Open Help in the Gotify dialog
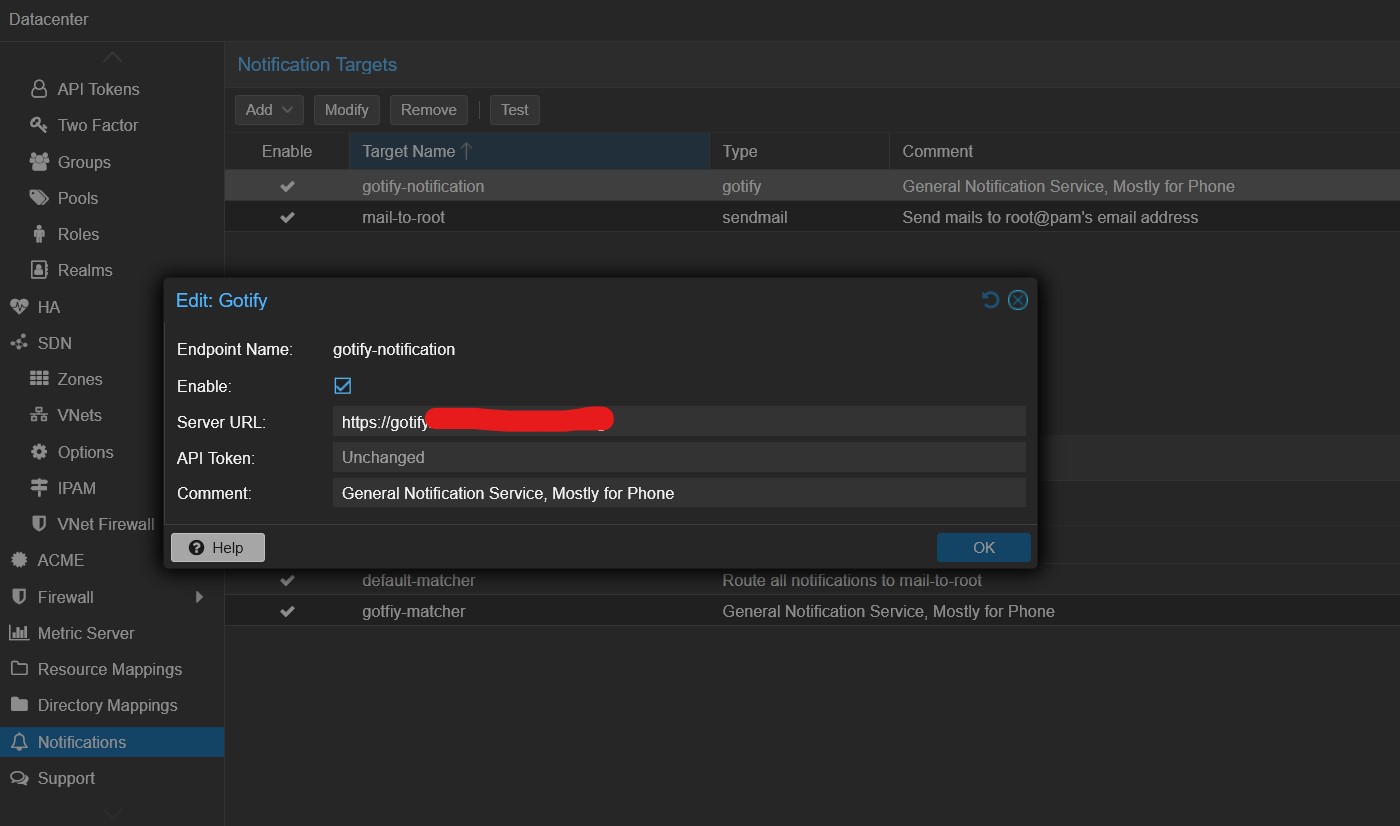This screenshot has width=1400, height=826. click(218, 547)
